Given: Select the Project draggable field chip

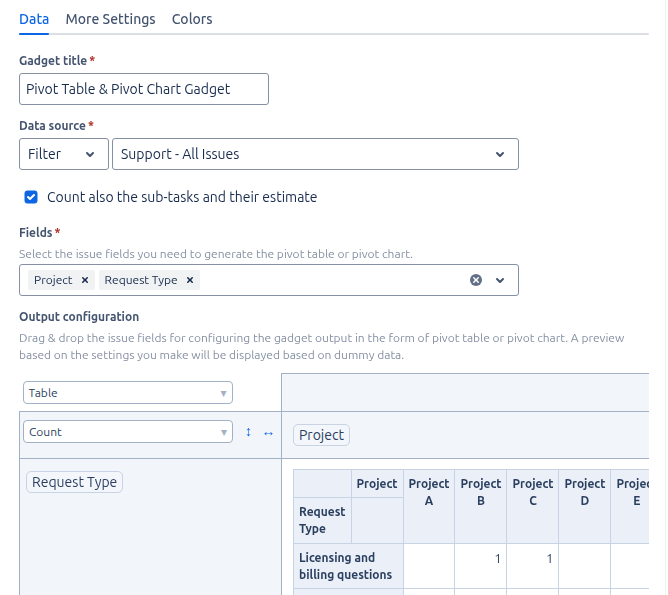Looking at the screenshot, I should [322, 435].
